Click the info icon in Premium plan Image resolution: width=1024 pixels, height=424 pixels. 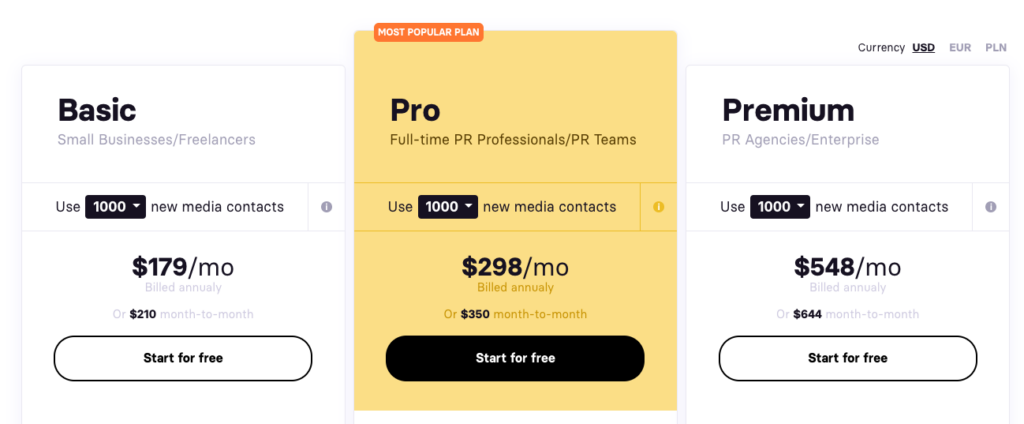coord(990,207)
